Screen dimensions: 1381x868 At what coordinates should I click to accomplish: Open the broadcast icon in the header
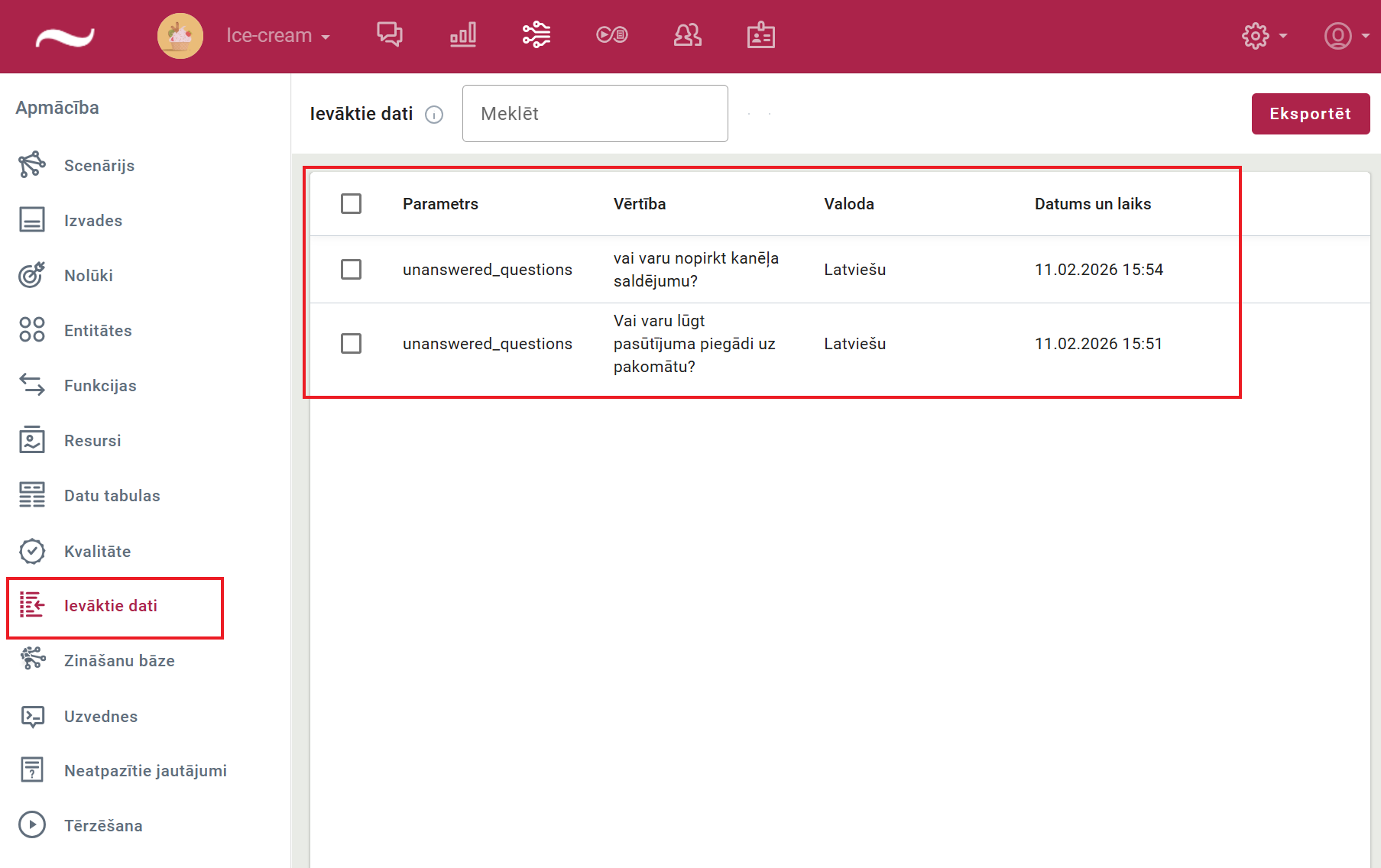(x=611, y=35)
